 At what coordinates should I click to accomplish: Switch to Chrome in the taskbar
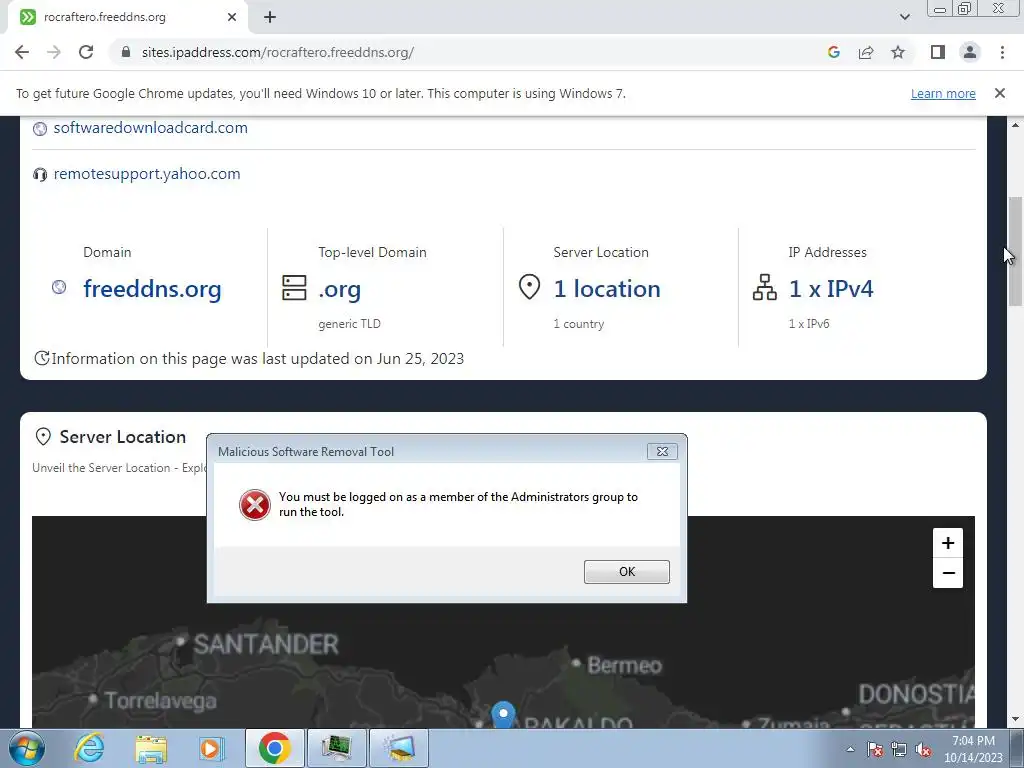click(x=274, y=748)
